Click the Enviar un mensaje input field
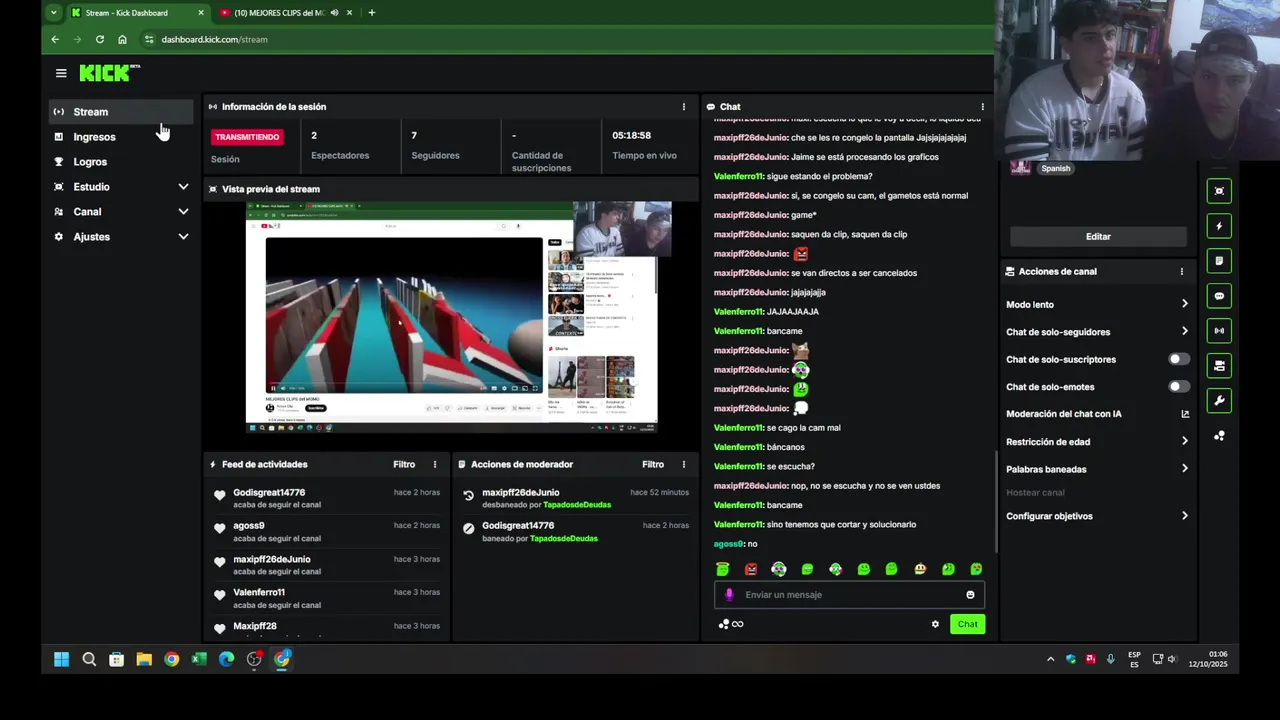 coord(849,595)
